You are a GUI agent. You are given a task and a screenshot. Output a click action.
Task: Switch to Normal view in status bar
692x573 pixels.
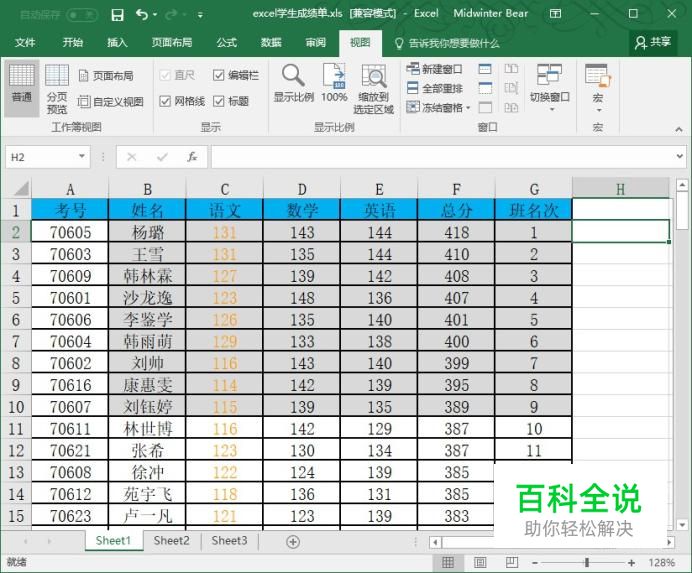click(x=448, y=562)
